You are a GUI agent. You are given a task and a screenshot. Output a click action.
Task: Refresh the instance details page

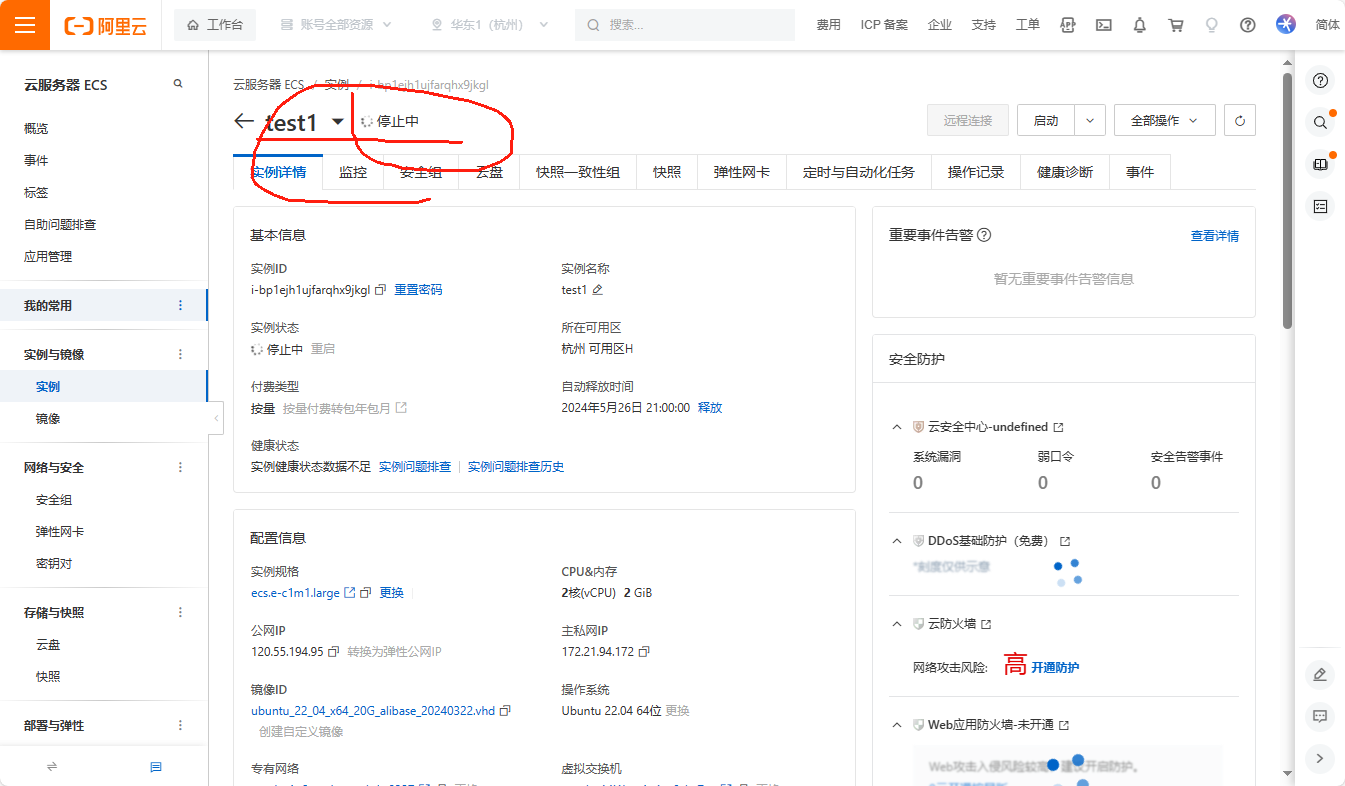(1240, 121)
